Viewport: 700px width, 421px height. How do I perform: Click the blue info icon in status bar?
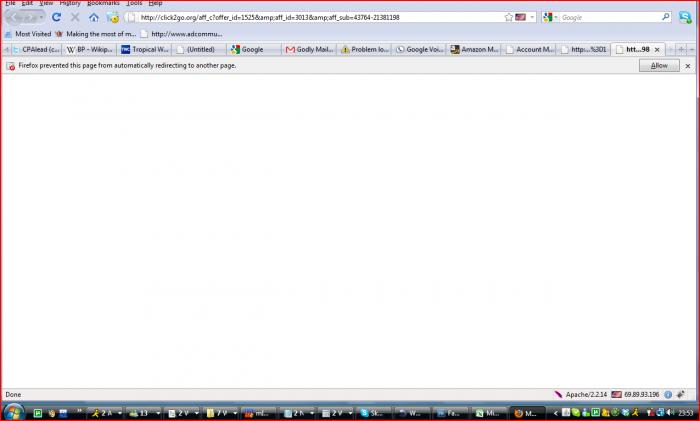(x=668, y=394)
